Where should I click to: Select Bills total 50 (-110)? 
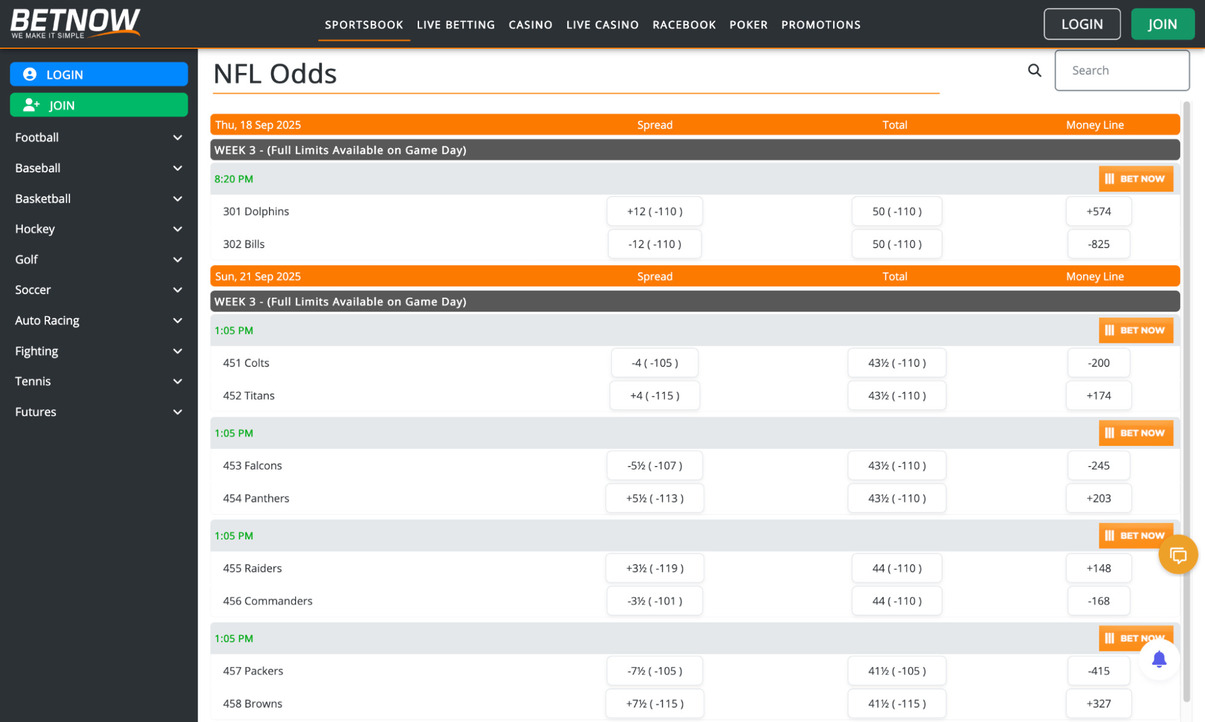[897, 244]
